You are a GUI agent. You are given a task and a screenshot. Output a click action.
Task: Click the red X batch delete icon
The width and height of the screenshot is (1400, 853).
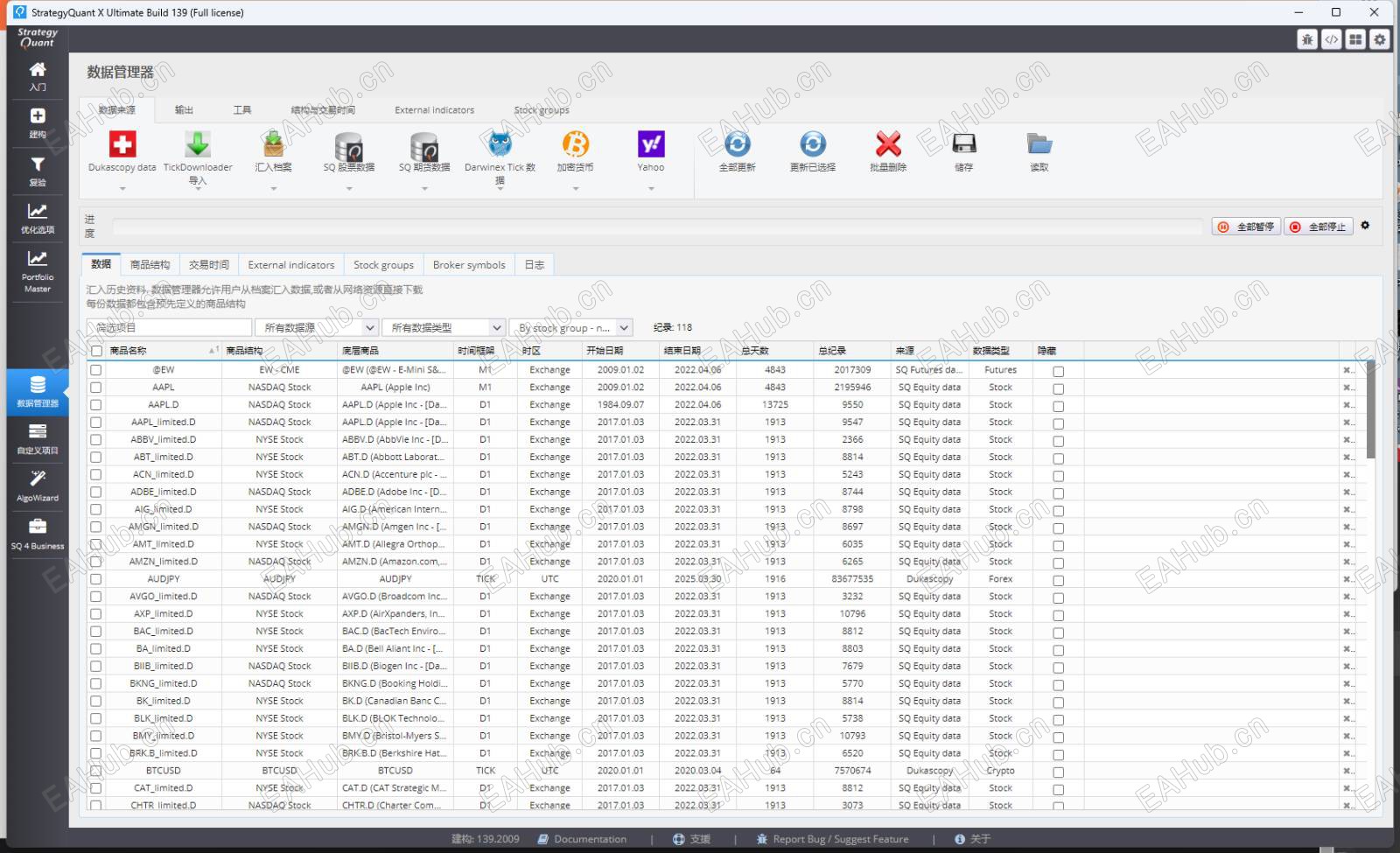coord(888,145)
